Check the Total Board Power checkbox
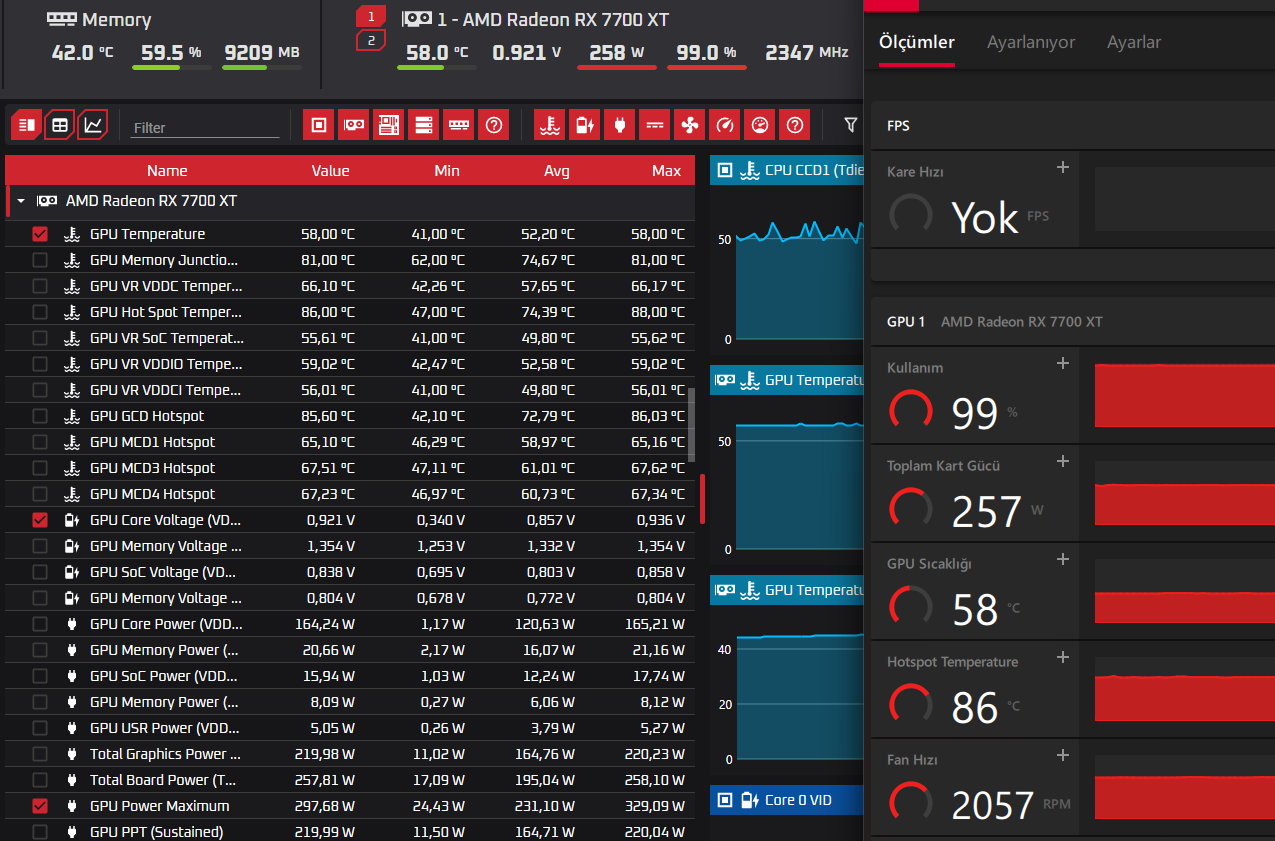Screen dimensions: 1275x841 (40, 780)
